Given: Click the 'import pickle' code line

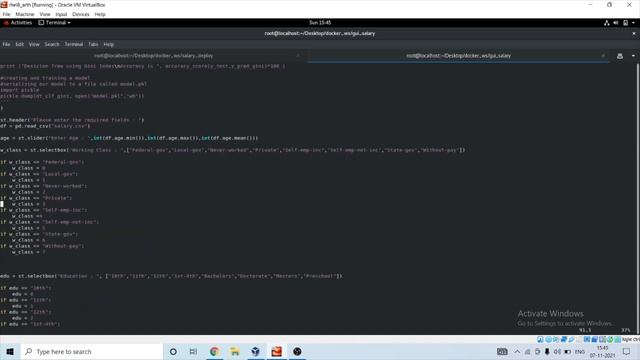Looking at the screenshot, I should pos(20,90).
